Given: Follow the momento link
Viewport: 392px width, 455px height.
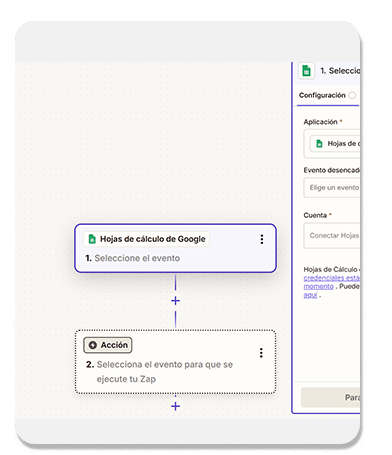Looking at the screenshot, I should (x=318, y=287).
